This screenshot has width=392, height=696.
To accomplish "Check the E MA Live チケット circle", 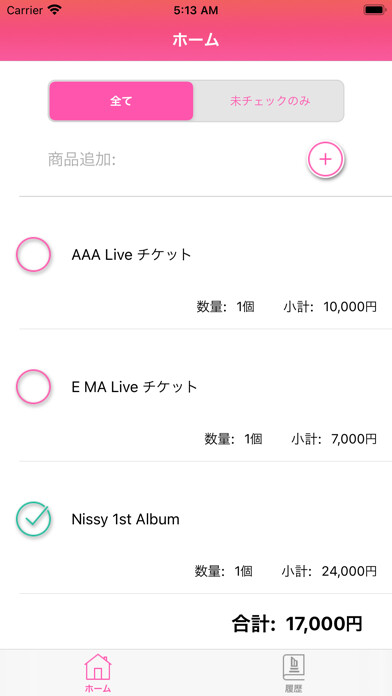I will [x=33, y=387].
